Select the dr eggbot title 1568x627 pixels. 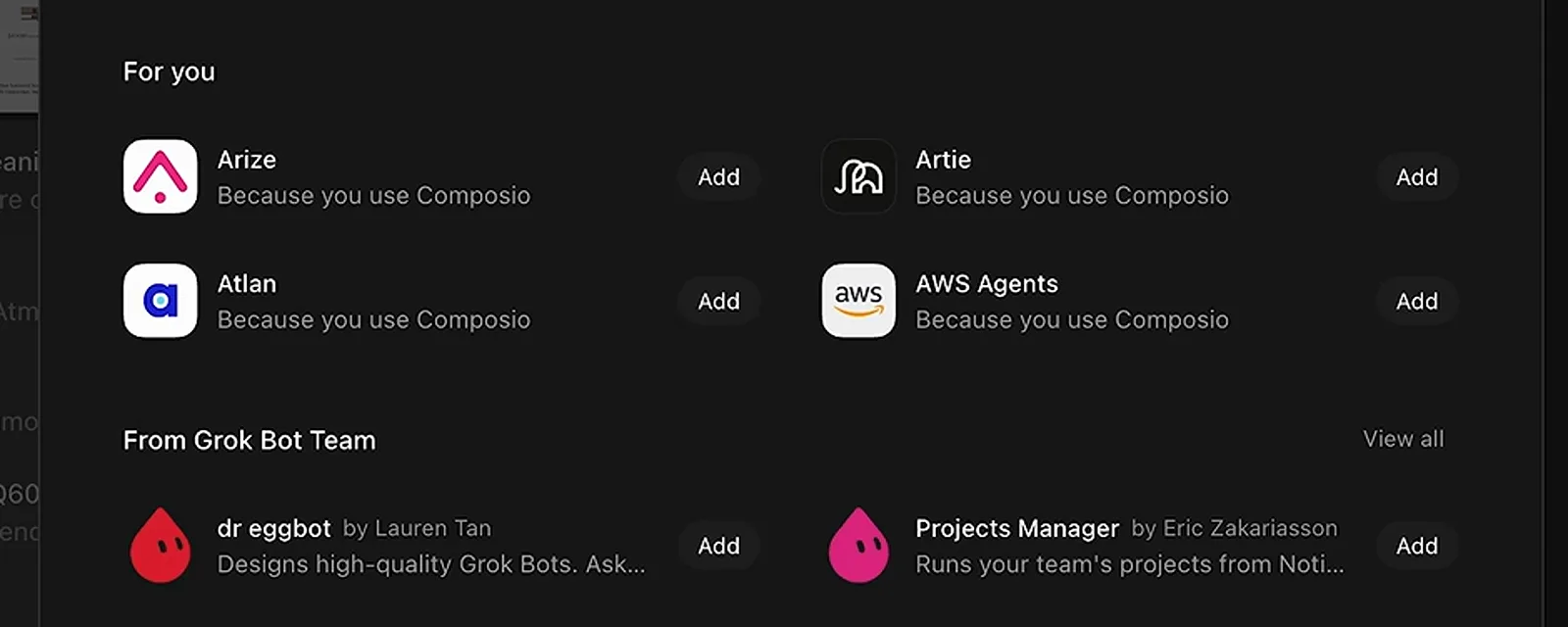(x=274, y=529)
